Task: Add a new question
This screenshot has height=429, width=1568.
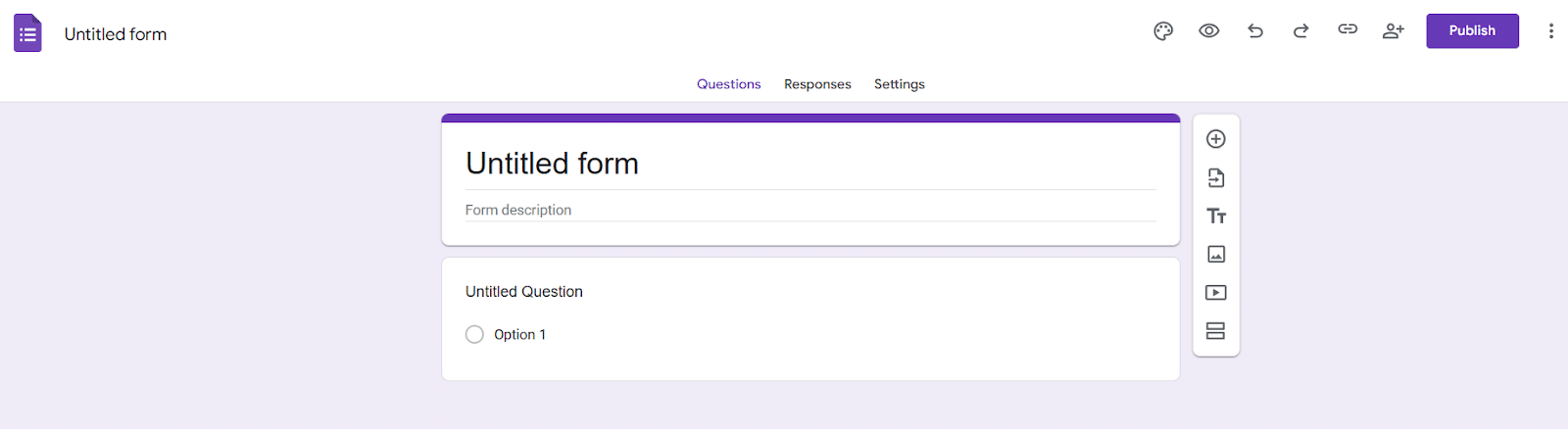Action: pos(1216,139)
